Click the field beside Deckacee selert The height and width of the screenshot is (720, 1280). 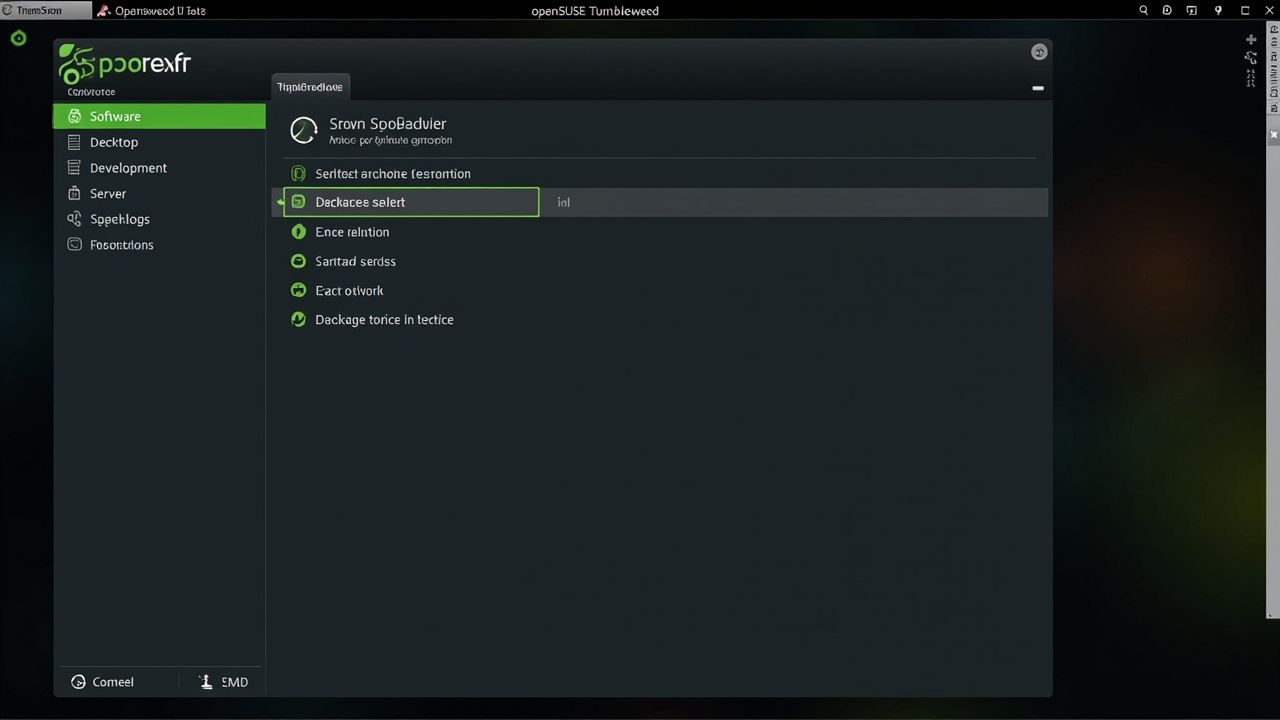[x=794, y=202]
